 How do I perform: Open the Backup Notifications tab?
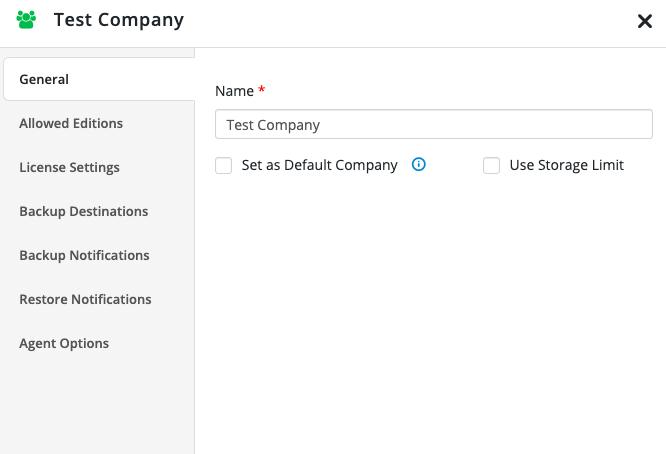click(84, 255)
